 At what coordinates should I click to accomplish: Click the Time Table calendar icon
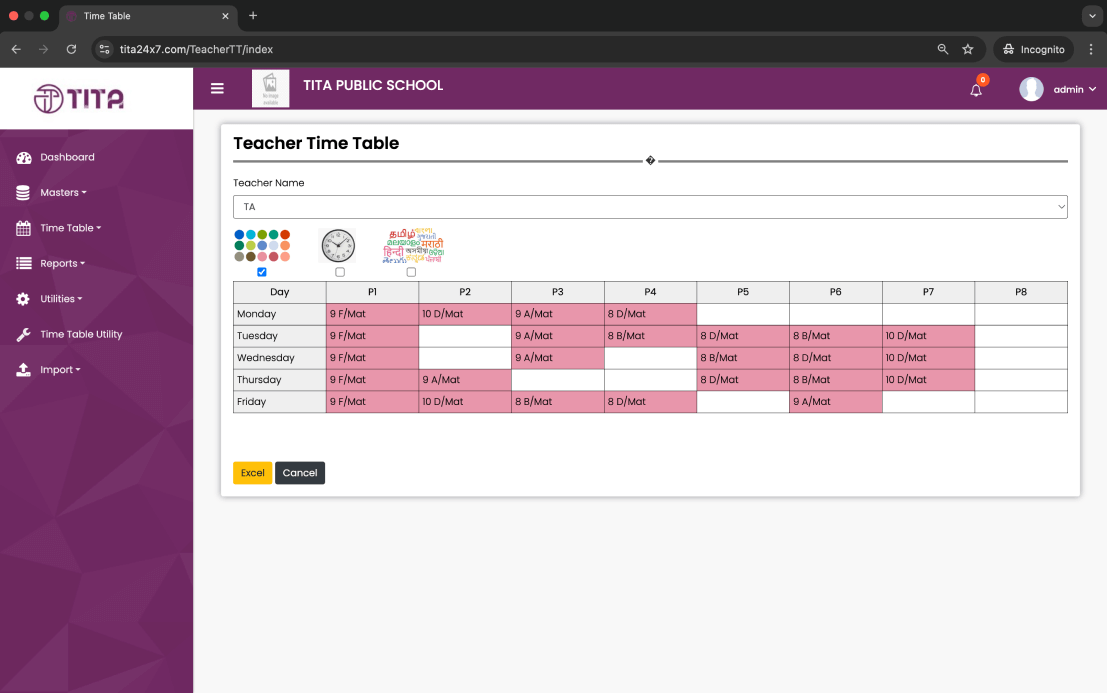point(23,228)
